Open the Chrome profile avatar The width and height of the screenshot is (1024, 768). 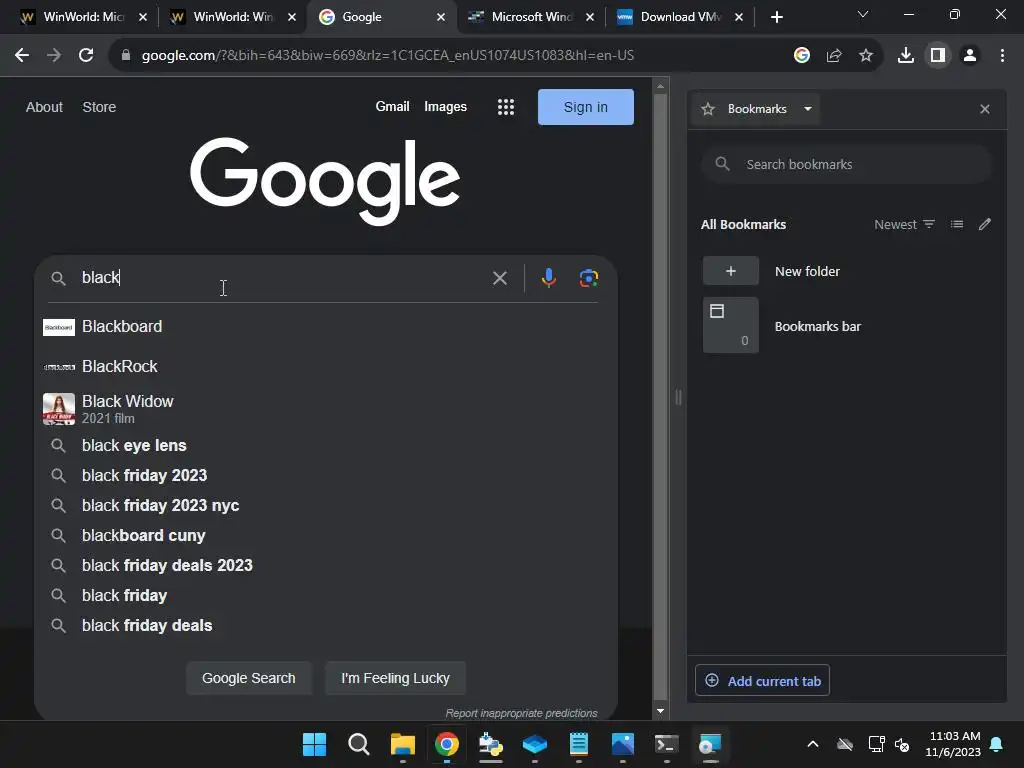coord(970,56)
